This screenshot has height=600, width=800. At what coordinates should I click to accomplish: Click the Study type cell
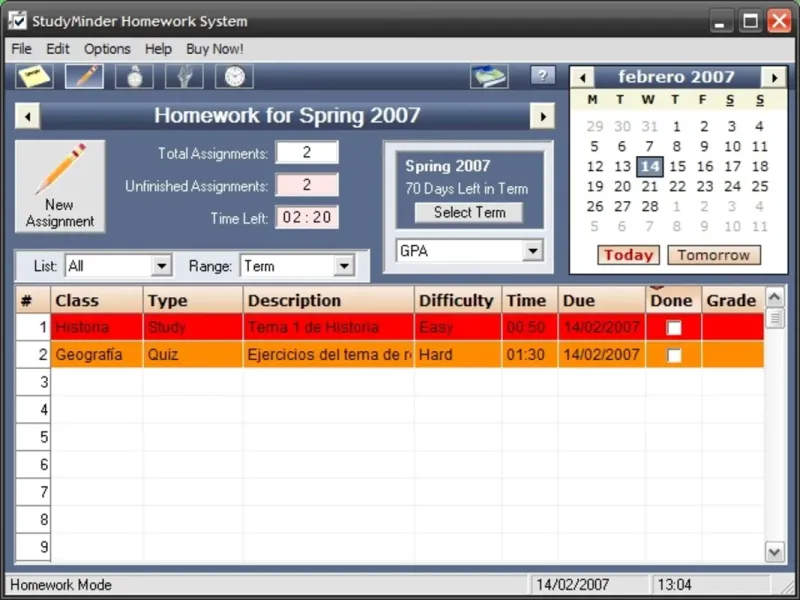coord(193,327)
